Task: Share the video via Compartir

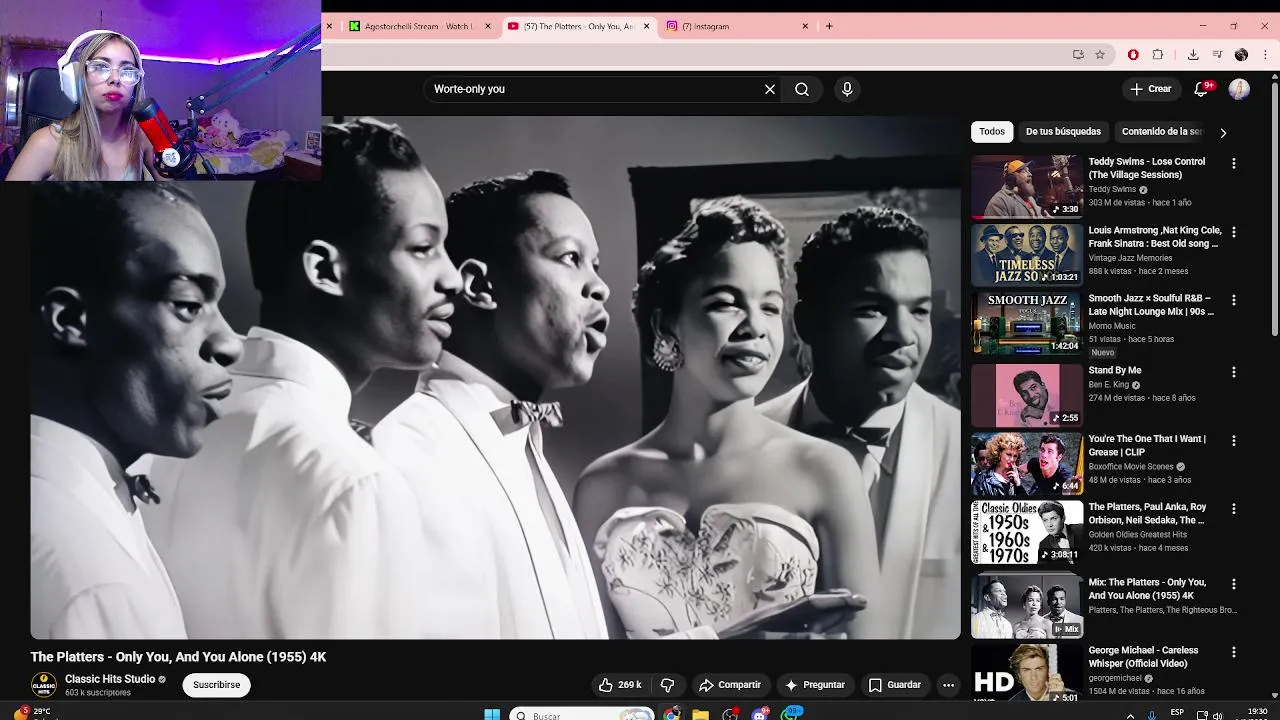Action: click(730, 685)
